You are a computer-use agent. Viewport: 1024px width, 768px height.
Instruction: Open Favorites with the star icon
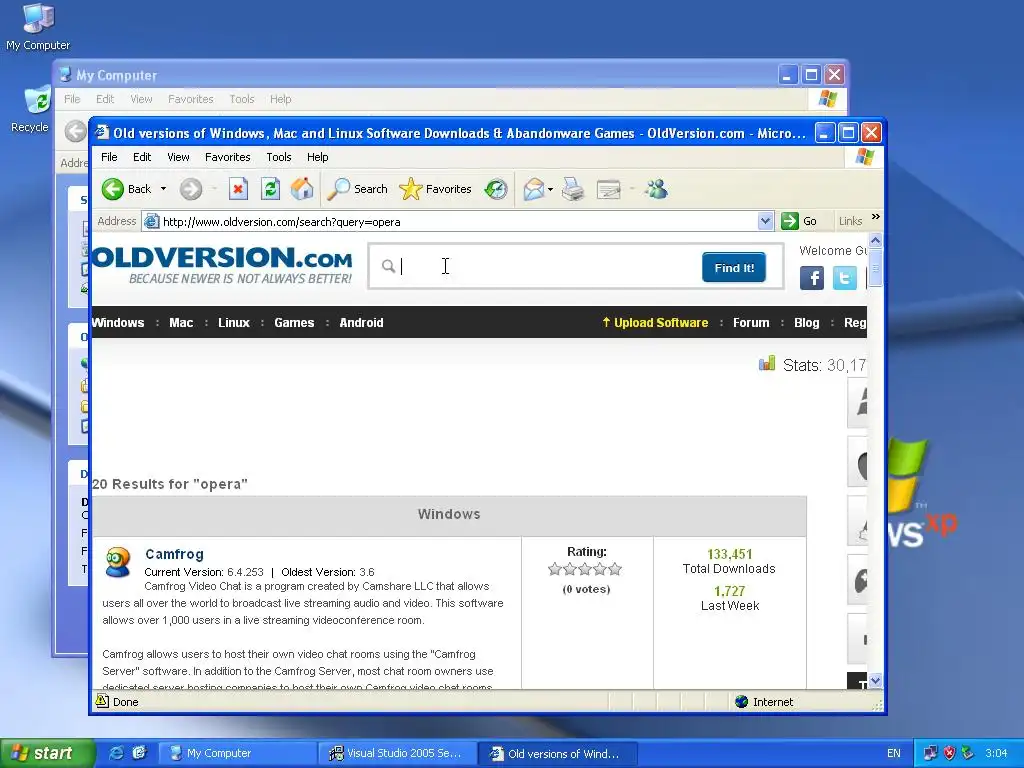click(435, 189)
